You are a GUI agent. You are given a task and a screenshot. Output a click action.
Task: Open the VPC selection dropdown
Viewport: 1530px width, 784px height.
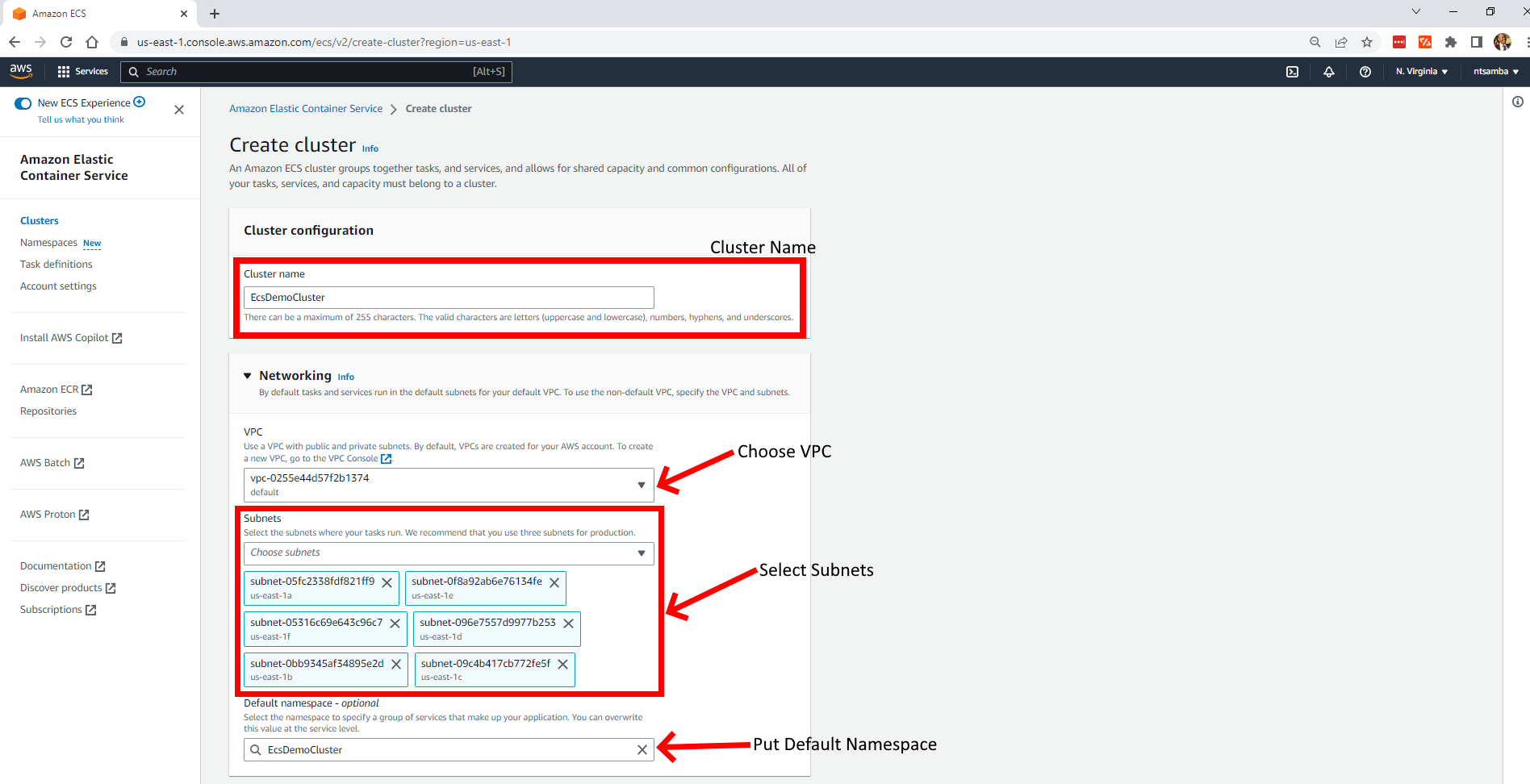(x=449, y=485)
